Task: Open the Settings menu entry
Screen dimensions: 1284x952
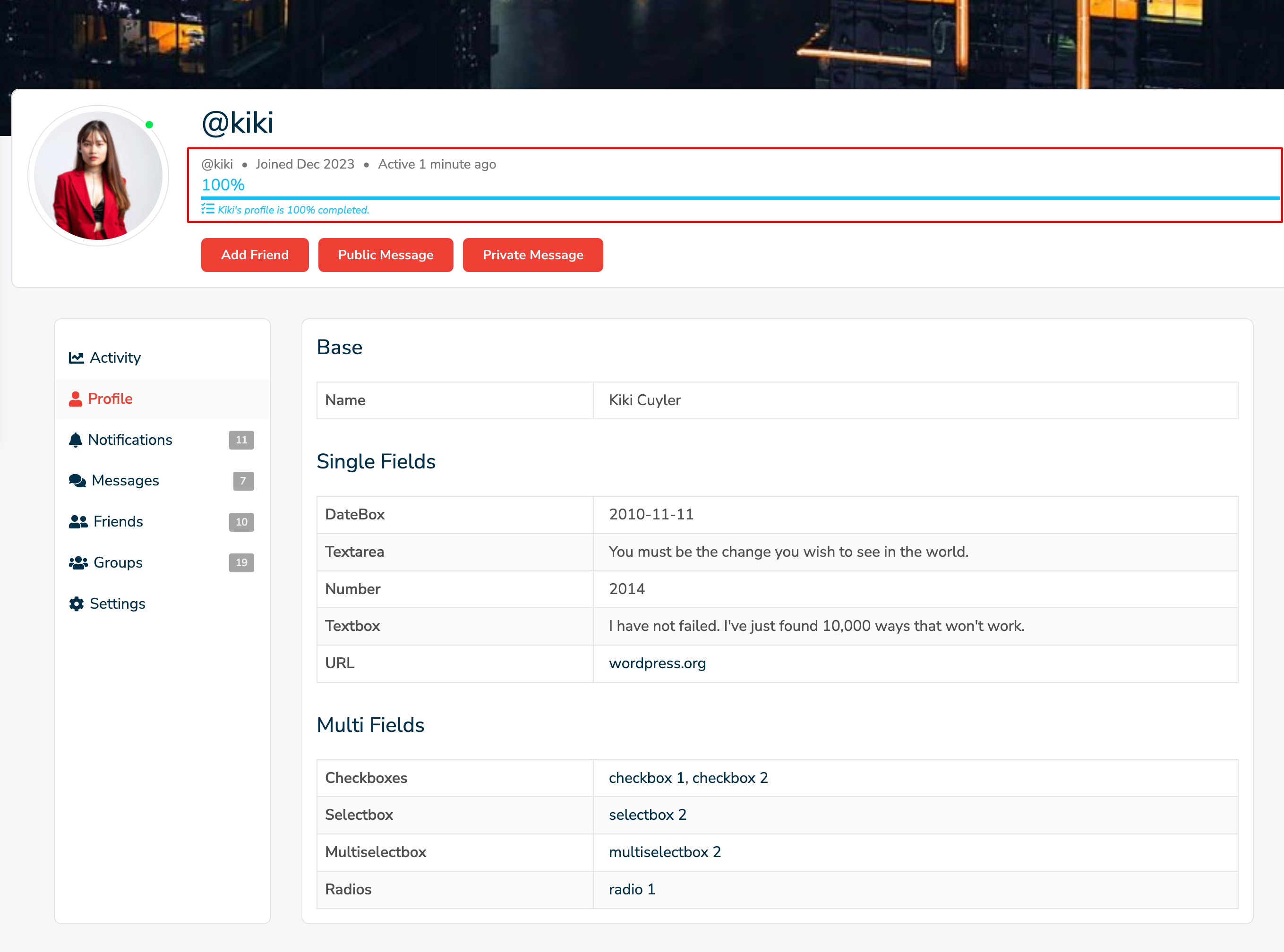Action: point(117,603)
